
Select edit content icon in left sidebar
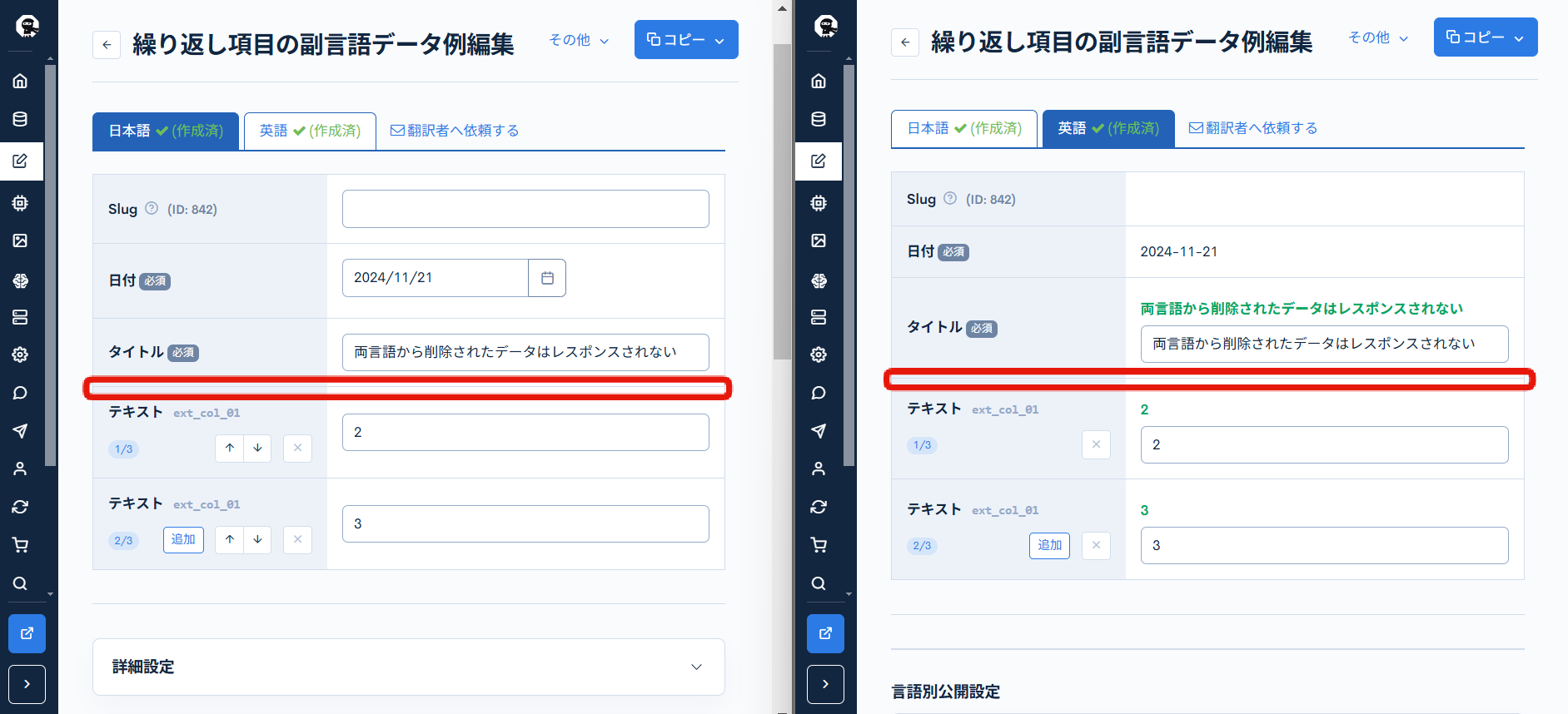[21, 161]
